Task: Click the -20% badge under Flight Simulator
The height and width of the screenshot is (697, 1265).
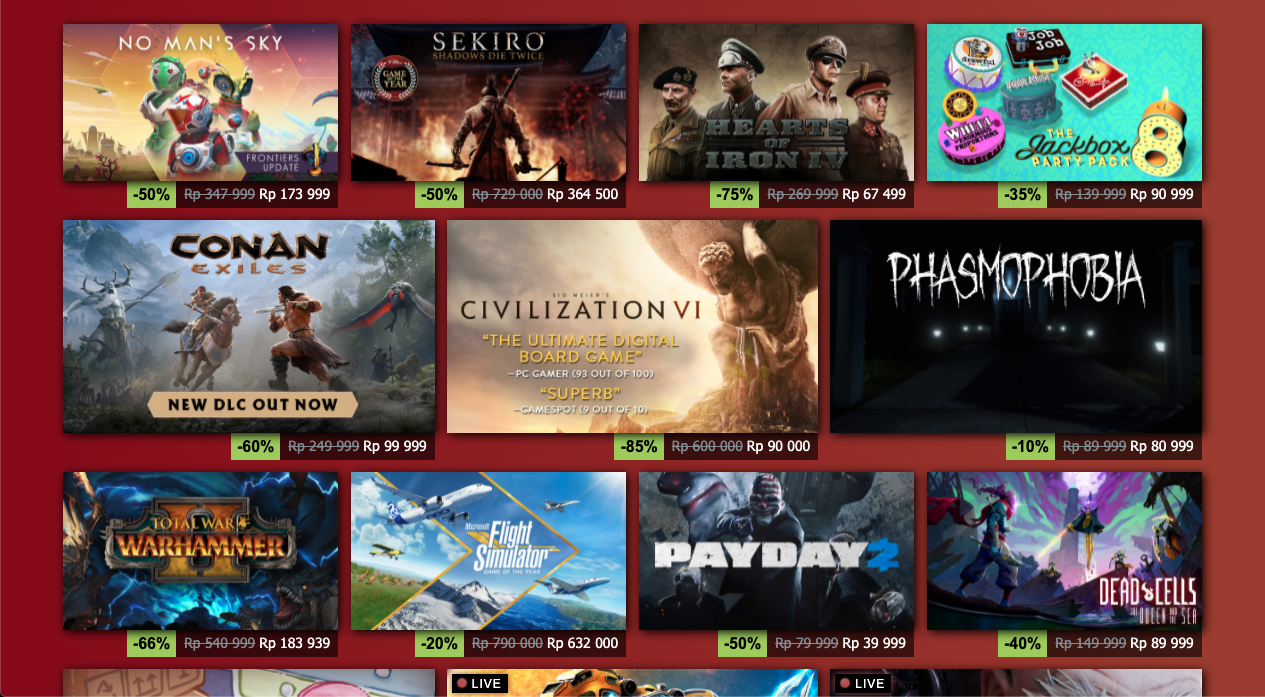Action: [x=446, y=644]
